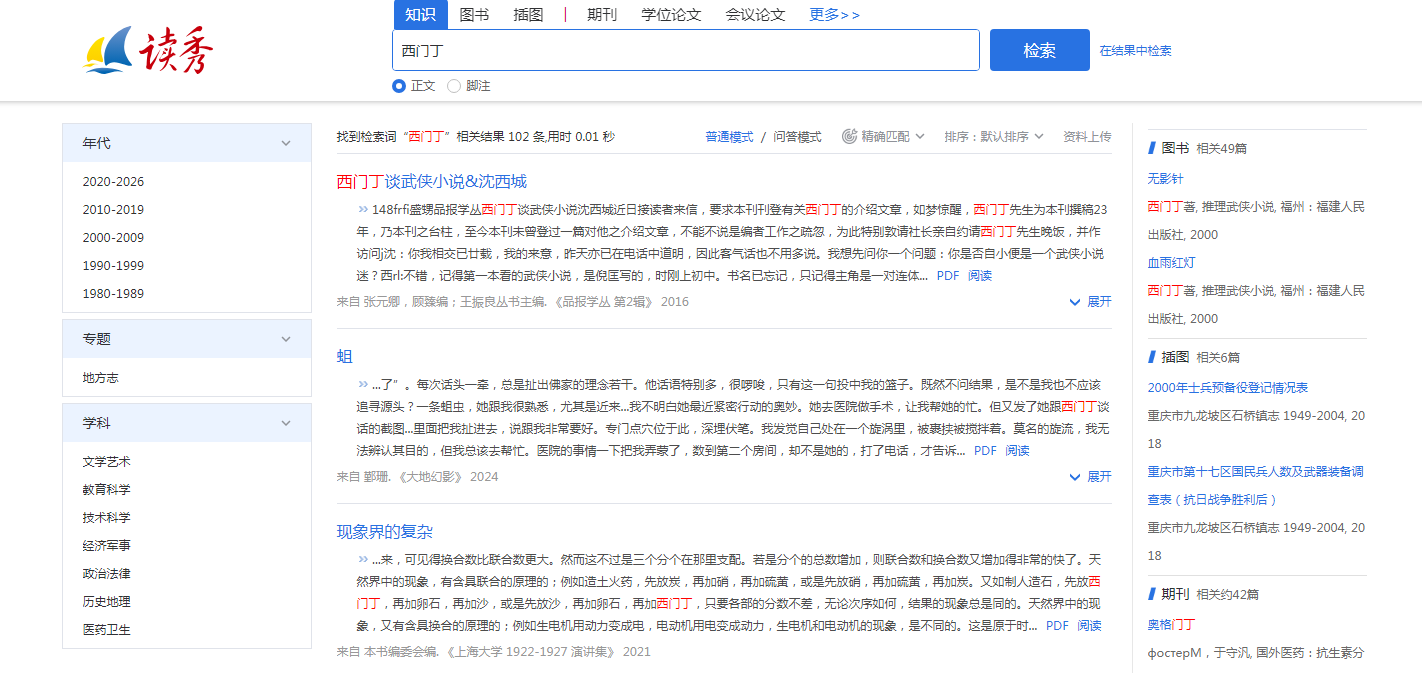Click the quote icon before the 现象界的复杂 snippet
This screenshot has height=673, width=1422.
pos(362,560)
